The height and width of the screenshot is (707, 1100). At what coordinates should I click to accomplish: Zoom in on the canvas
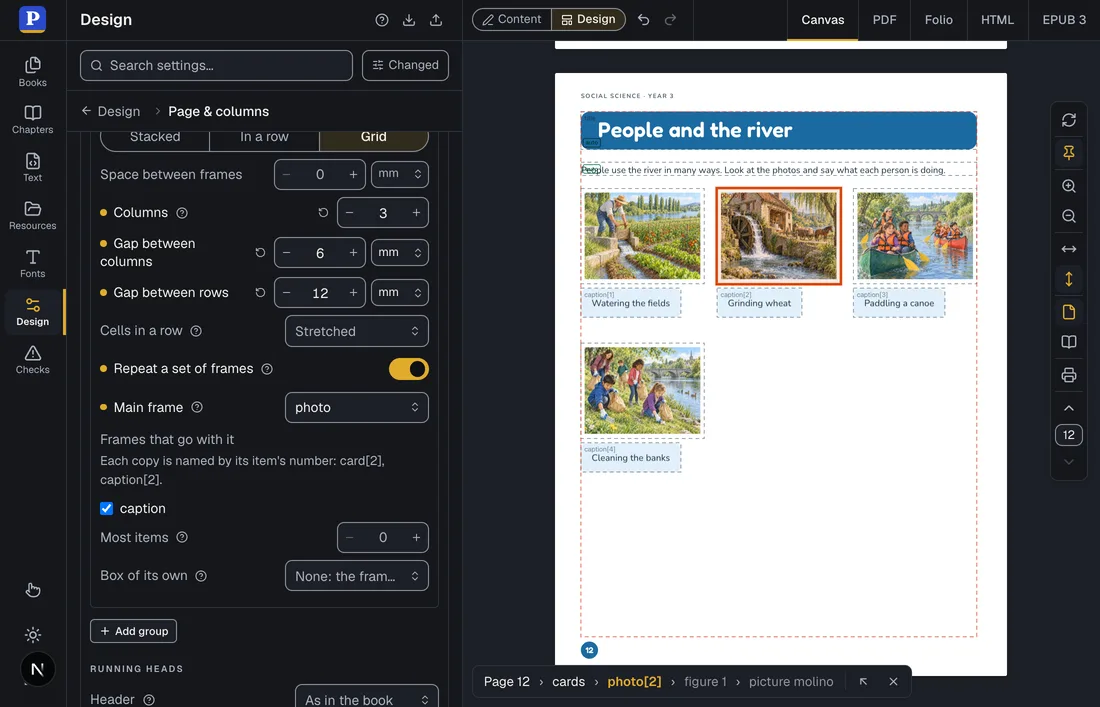(1068, 186)
